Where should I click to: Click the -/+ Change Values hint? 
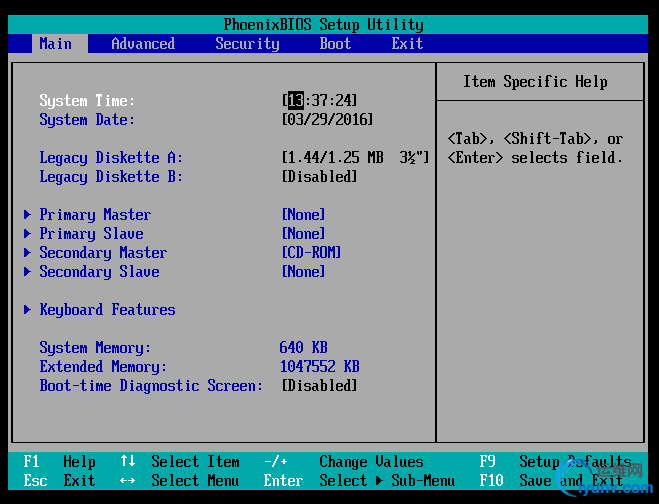(343, 462)
